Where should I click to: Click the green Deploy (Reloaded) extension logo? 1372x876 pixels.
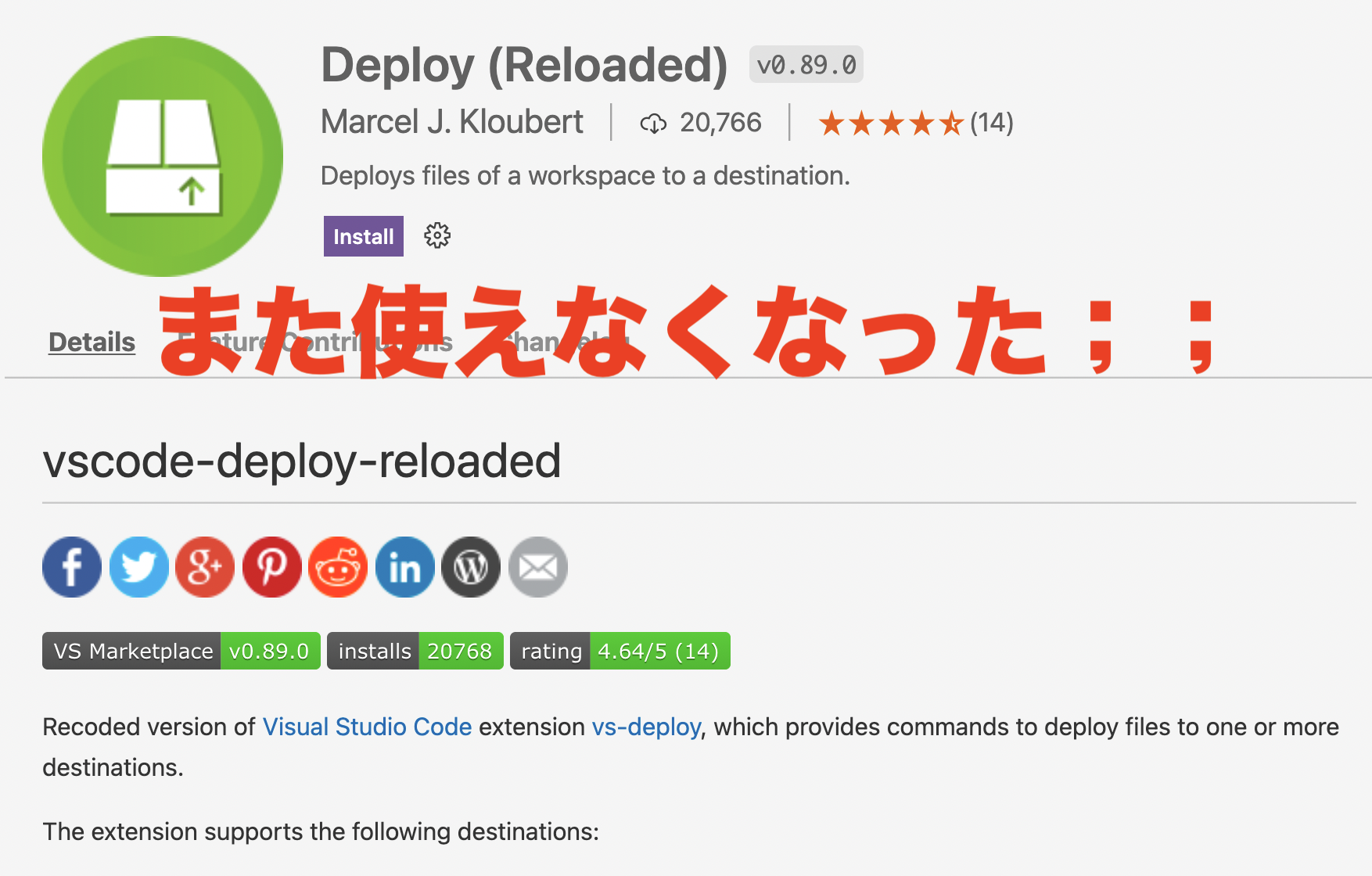click(163, 156)
